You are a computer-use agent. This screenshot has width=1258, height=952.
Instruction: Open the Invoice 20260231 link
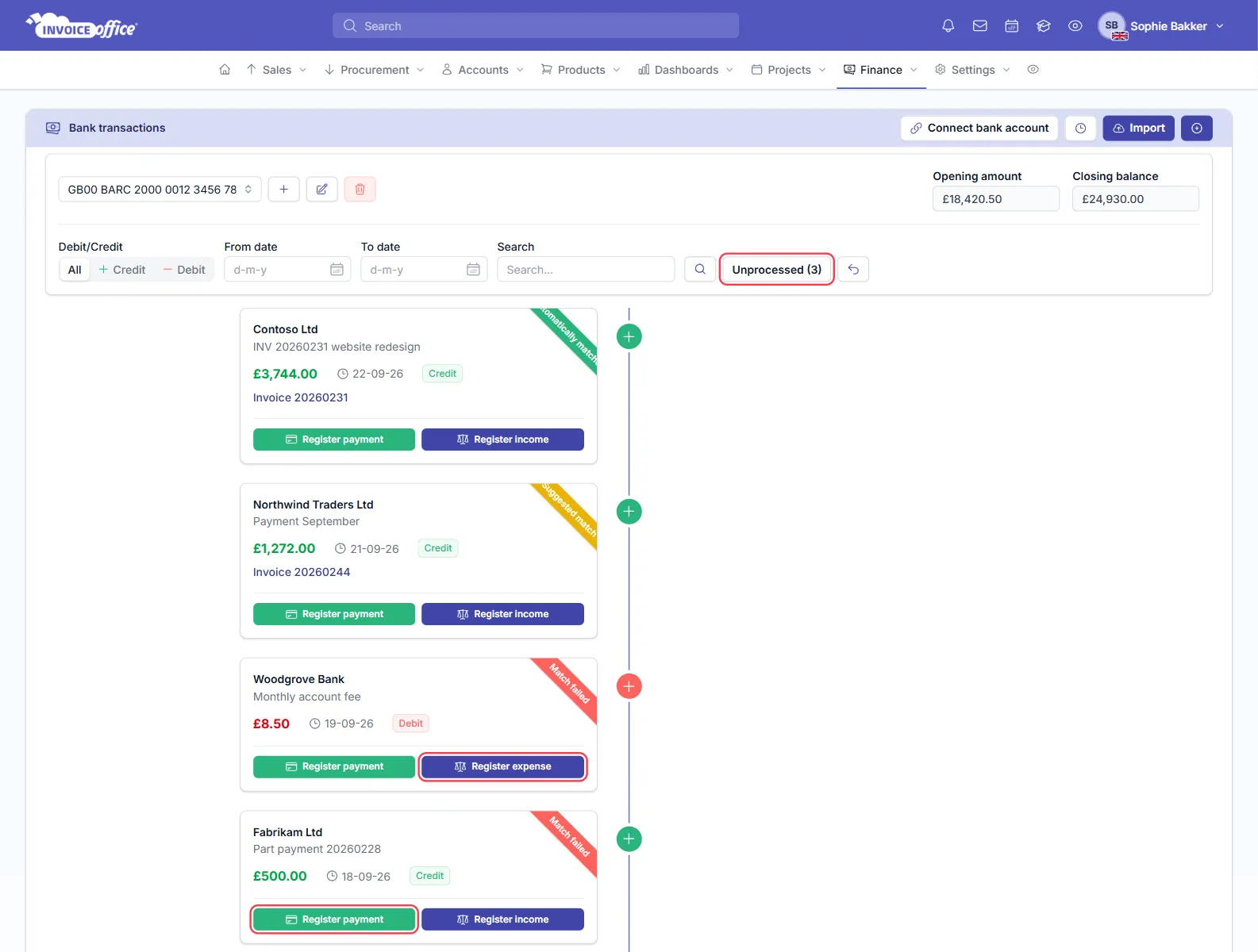(301, 397)
